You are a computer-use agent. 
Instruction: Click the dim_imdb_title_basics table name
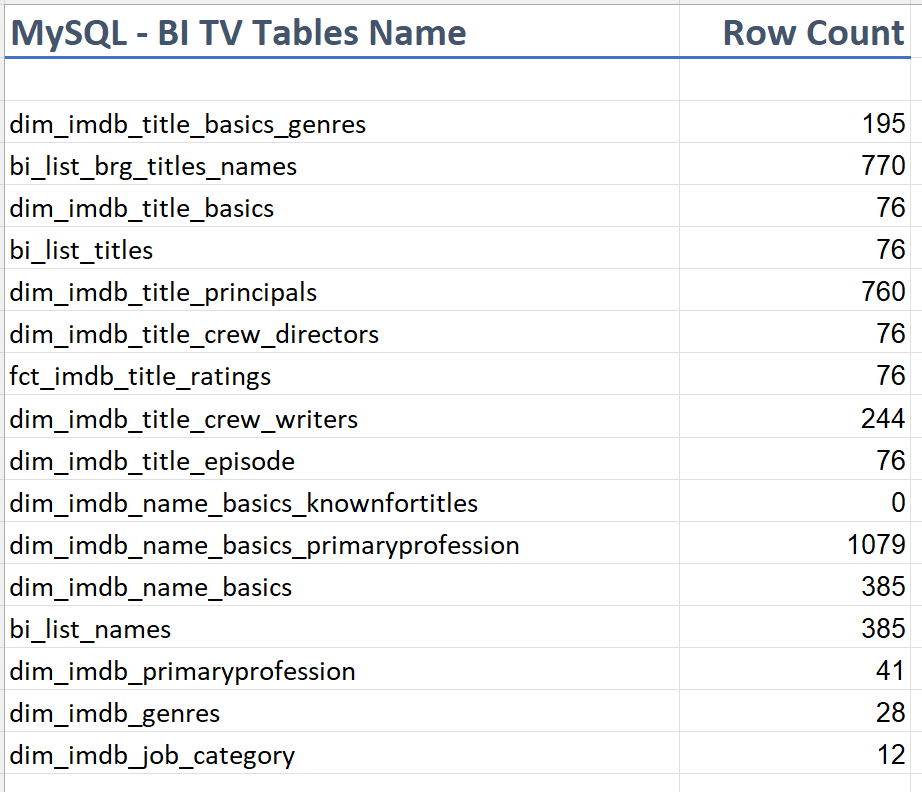(x=142, y=209)
